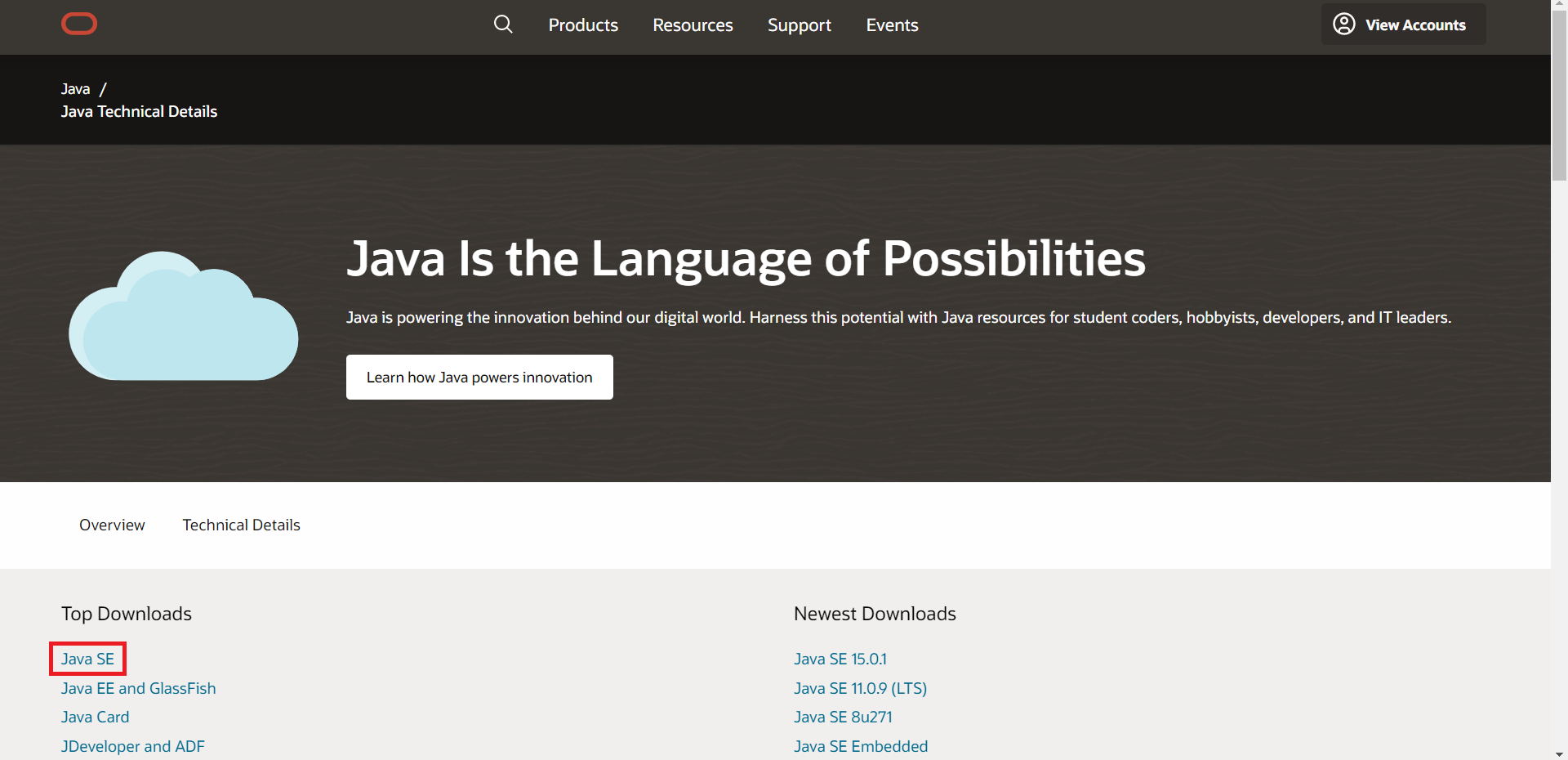Click the red Oracle logo
Screen dimensions: 1568x760
(79, 25)
